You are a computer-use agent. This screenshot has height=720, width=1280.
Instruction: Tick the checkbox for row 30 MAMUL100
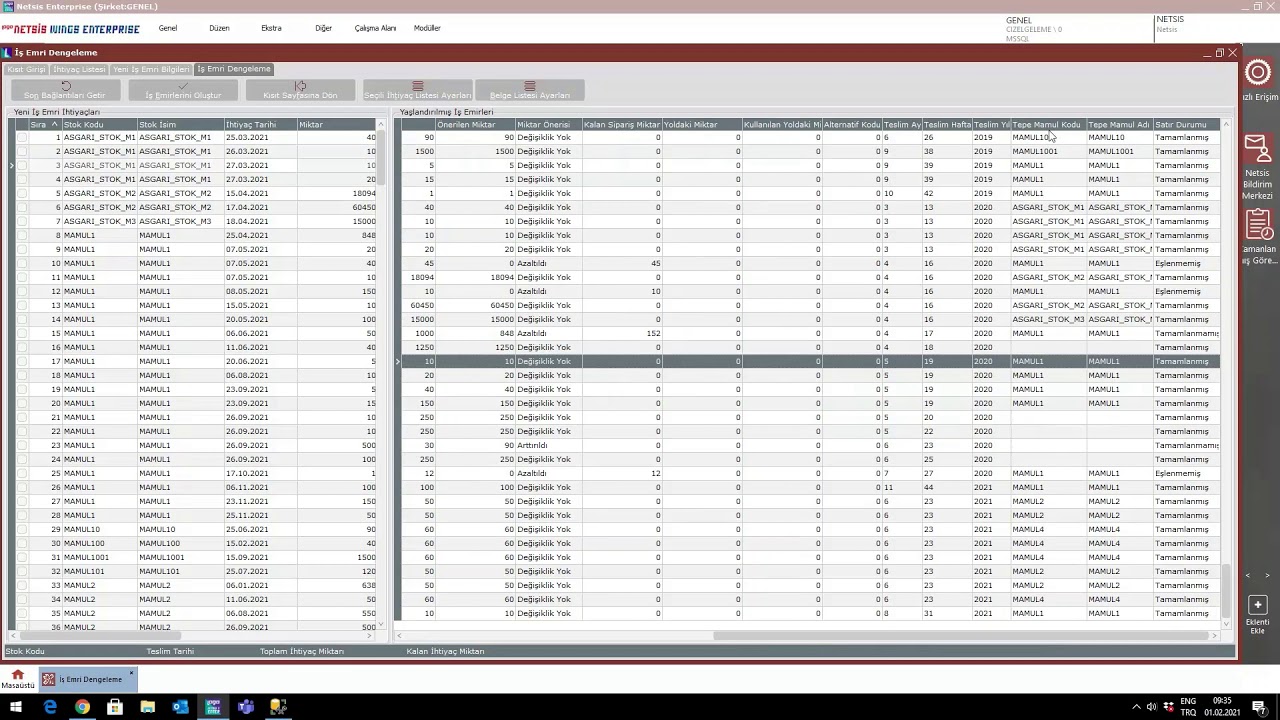(22, 543)
